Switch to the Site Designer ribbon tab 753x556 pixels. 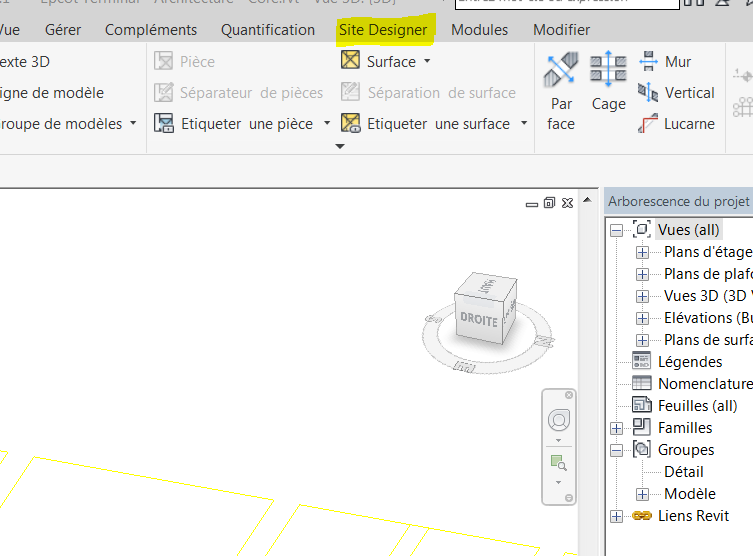[x=383, y=30]
